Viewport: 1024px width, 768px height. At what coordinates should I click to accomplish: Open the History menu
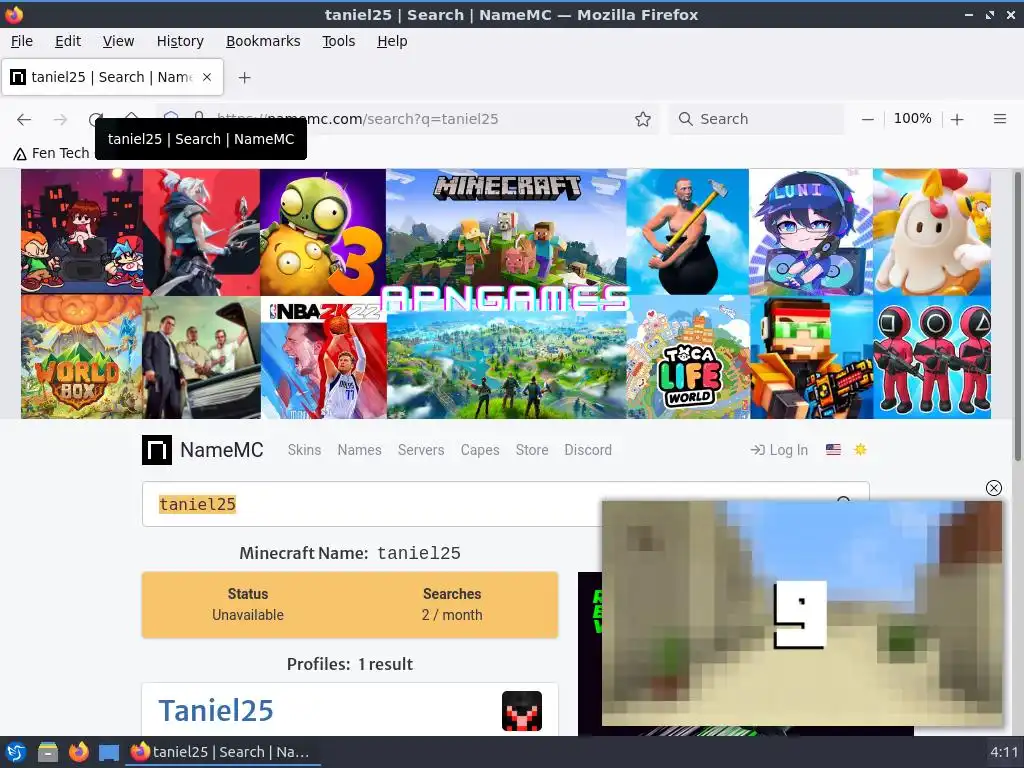(x=180, y=41)
